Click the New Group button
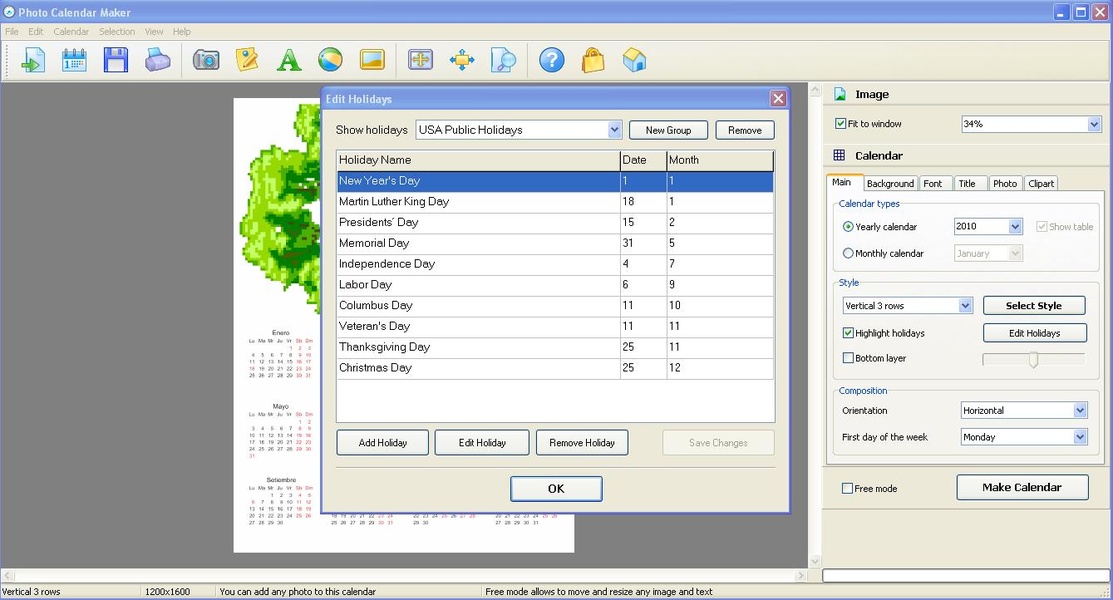Screen dimensions: 1113x600 pos(668,130)
